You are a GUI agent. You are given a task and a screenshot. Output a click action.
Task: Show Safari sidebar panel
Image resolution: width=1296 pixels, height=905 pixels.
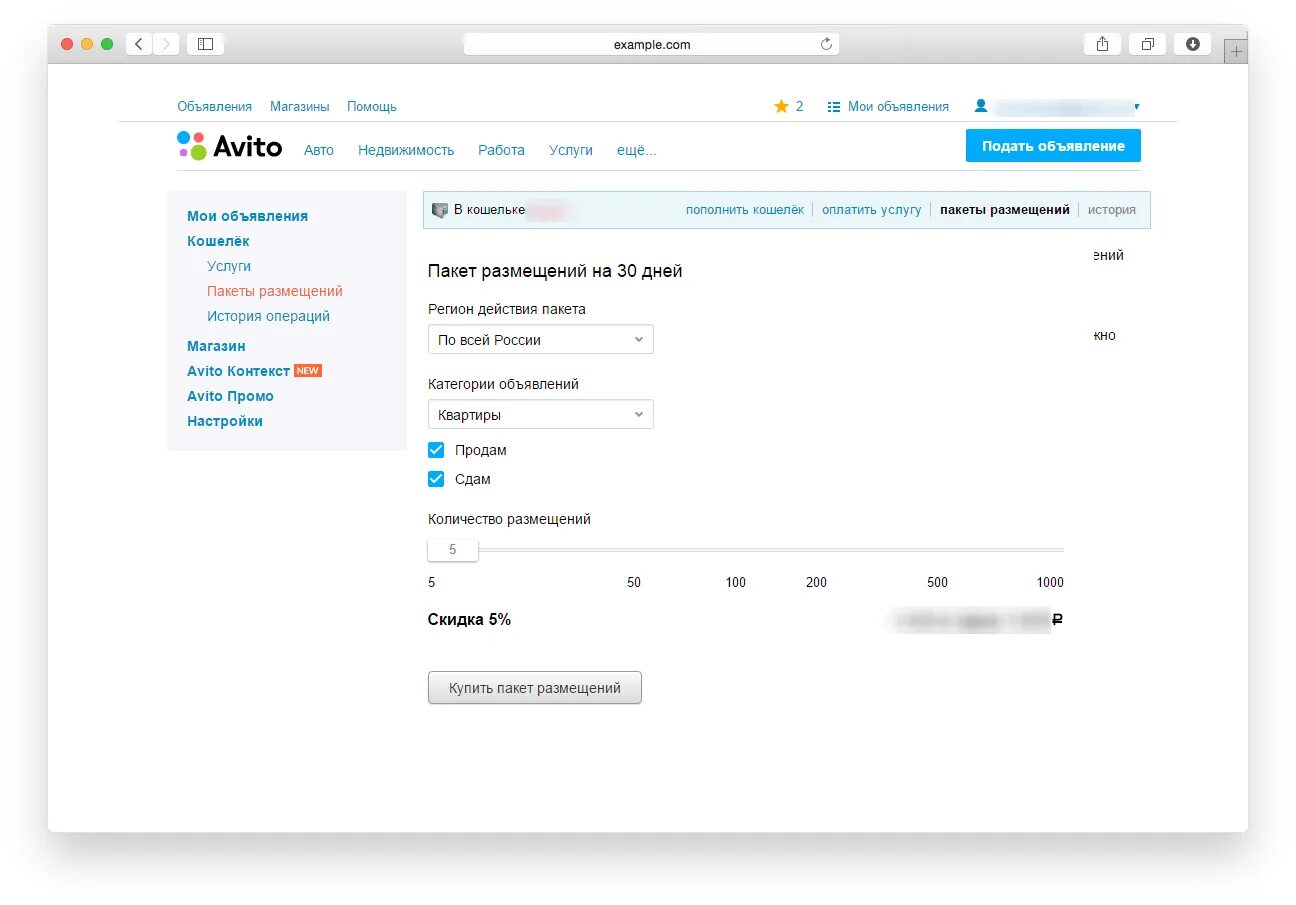[x=206, y=44]
